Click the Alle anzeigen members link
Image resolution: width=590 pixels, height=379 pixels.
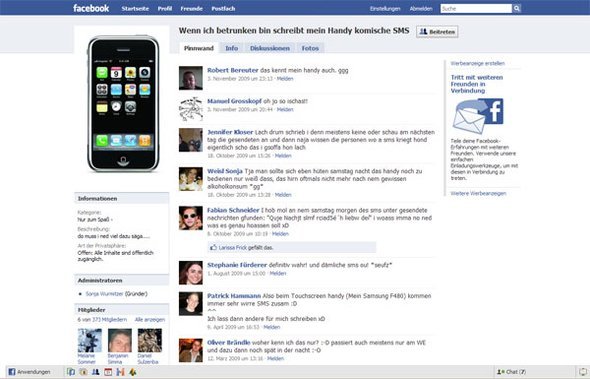click(150, 320)
